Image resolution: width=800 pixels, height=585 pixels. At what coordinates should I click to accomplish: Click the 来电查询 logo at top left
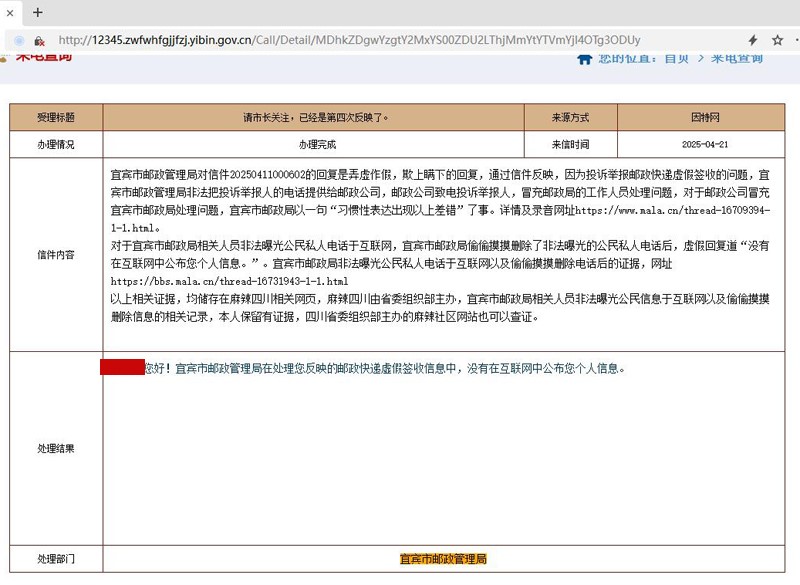point(42,57)
